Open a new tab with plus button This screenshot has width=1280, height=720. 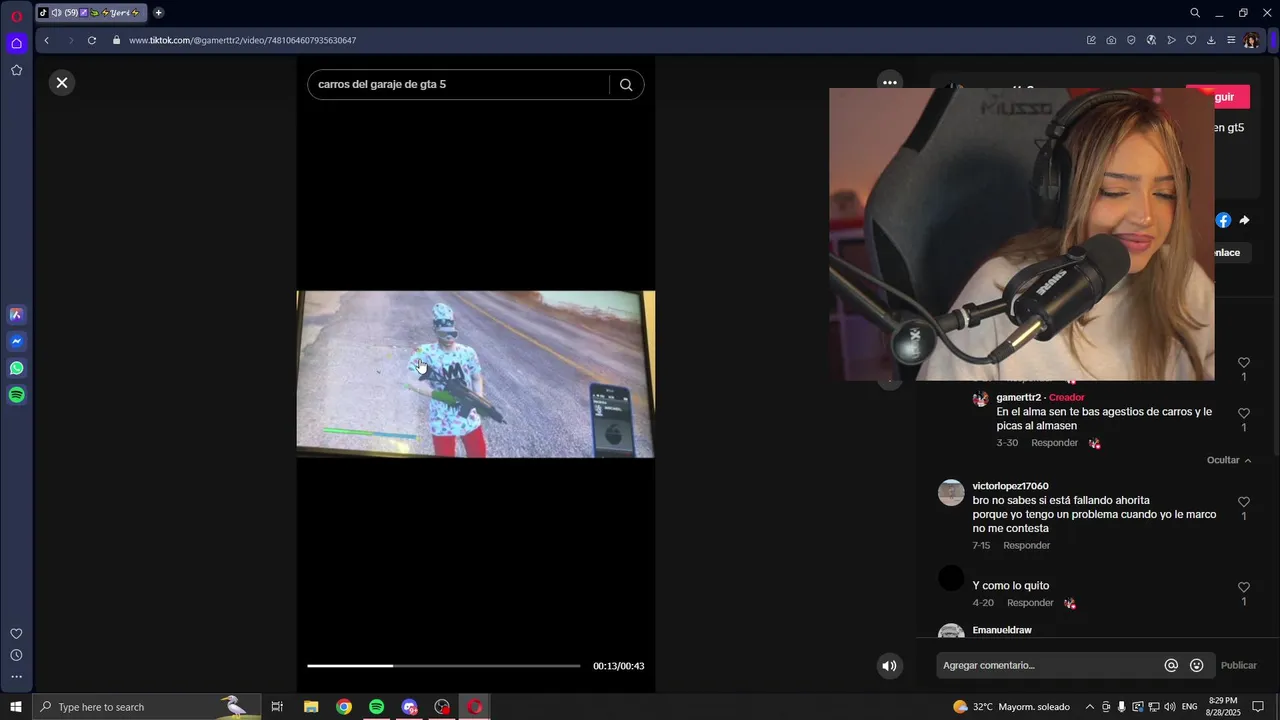(x=158, y=13)
